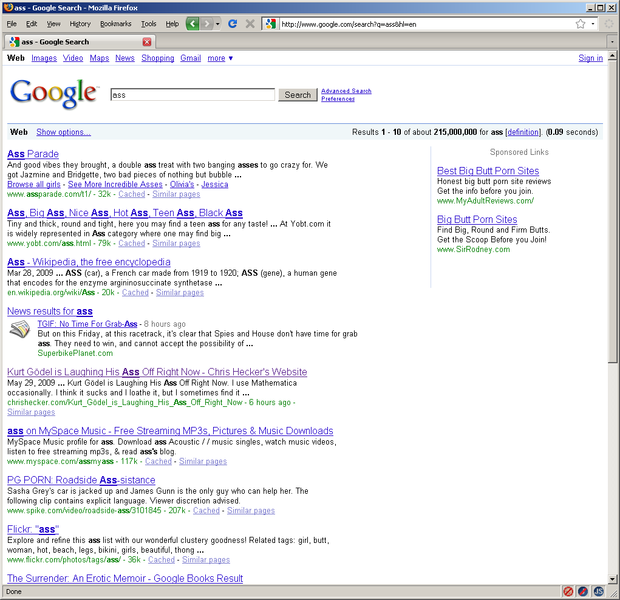Expand the 'more' dropdown in Google nav

coord(220,58)
